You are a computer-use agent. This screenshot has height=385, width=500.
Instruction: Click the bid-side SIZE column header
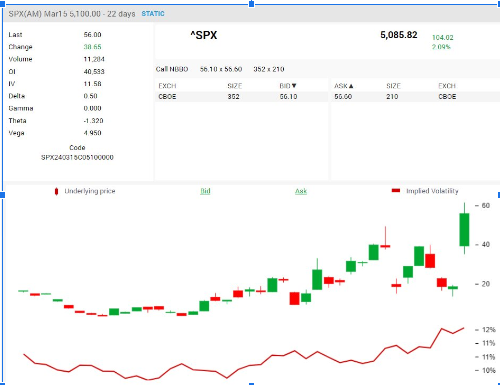(235, 86)
